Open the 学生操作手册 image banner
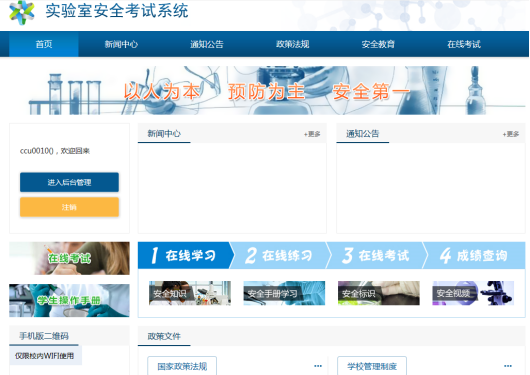The height and width of the screenshot is (375, 530). pyautogui.click(x=69, y=300)
